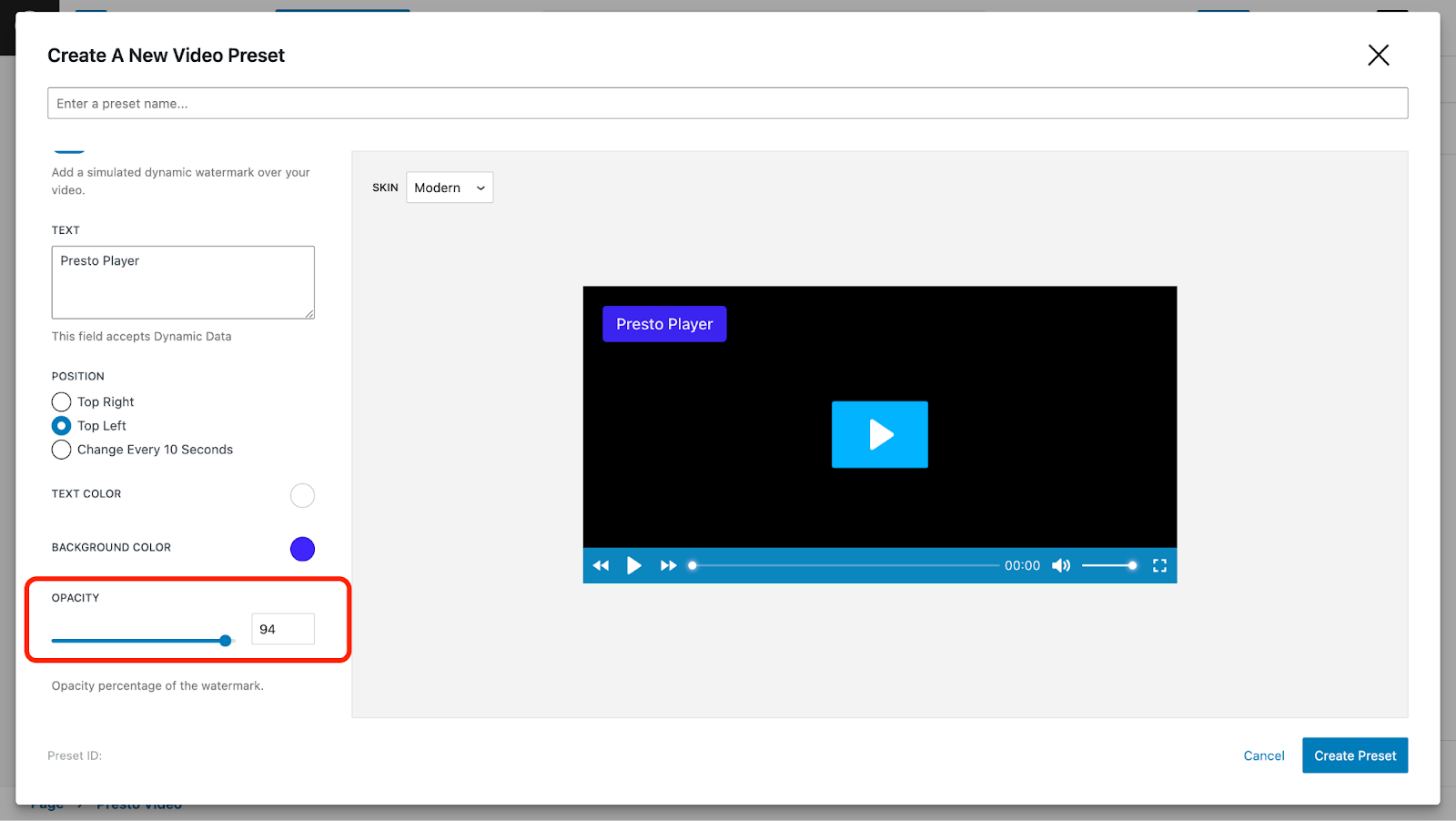The width and height of the screenshot is (1456, 821).
Task: Choose Change Every 10 Seconds position
Action: click(62, 450)
